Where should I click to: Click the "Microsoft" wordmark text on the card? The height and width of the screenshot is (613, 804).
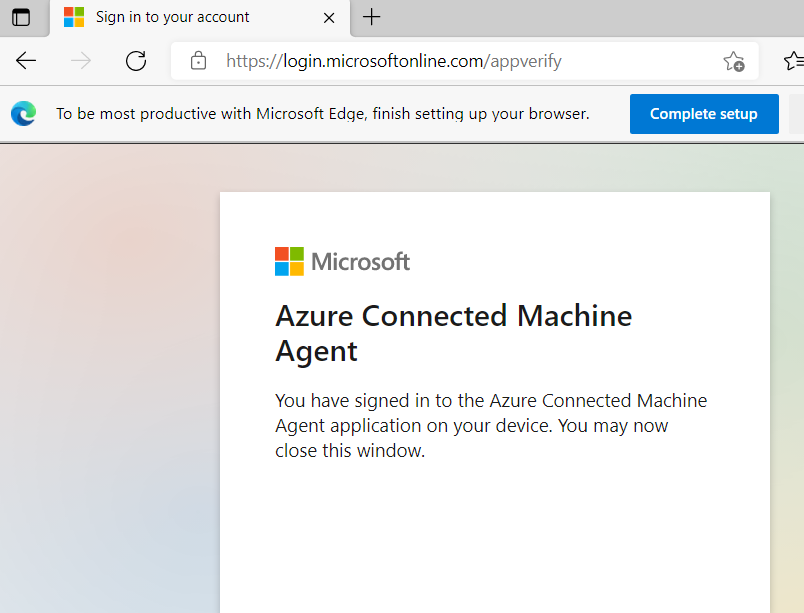click(x=361, y=262)
